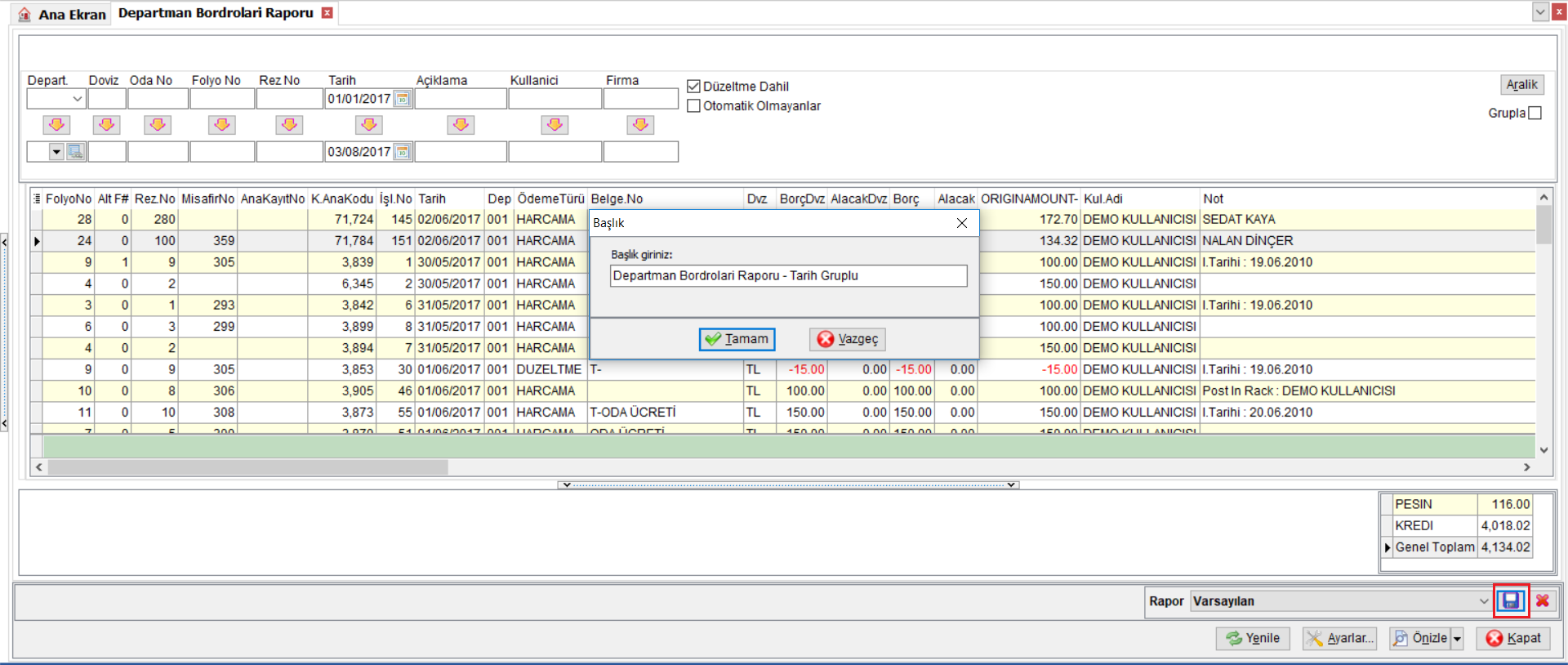Expand the Rapor Varsayılan combo box
The image size is (1568, 665).
(1483, 601)
